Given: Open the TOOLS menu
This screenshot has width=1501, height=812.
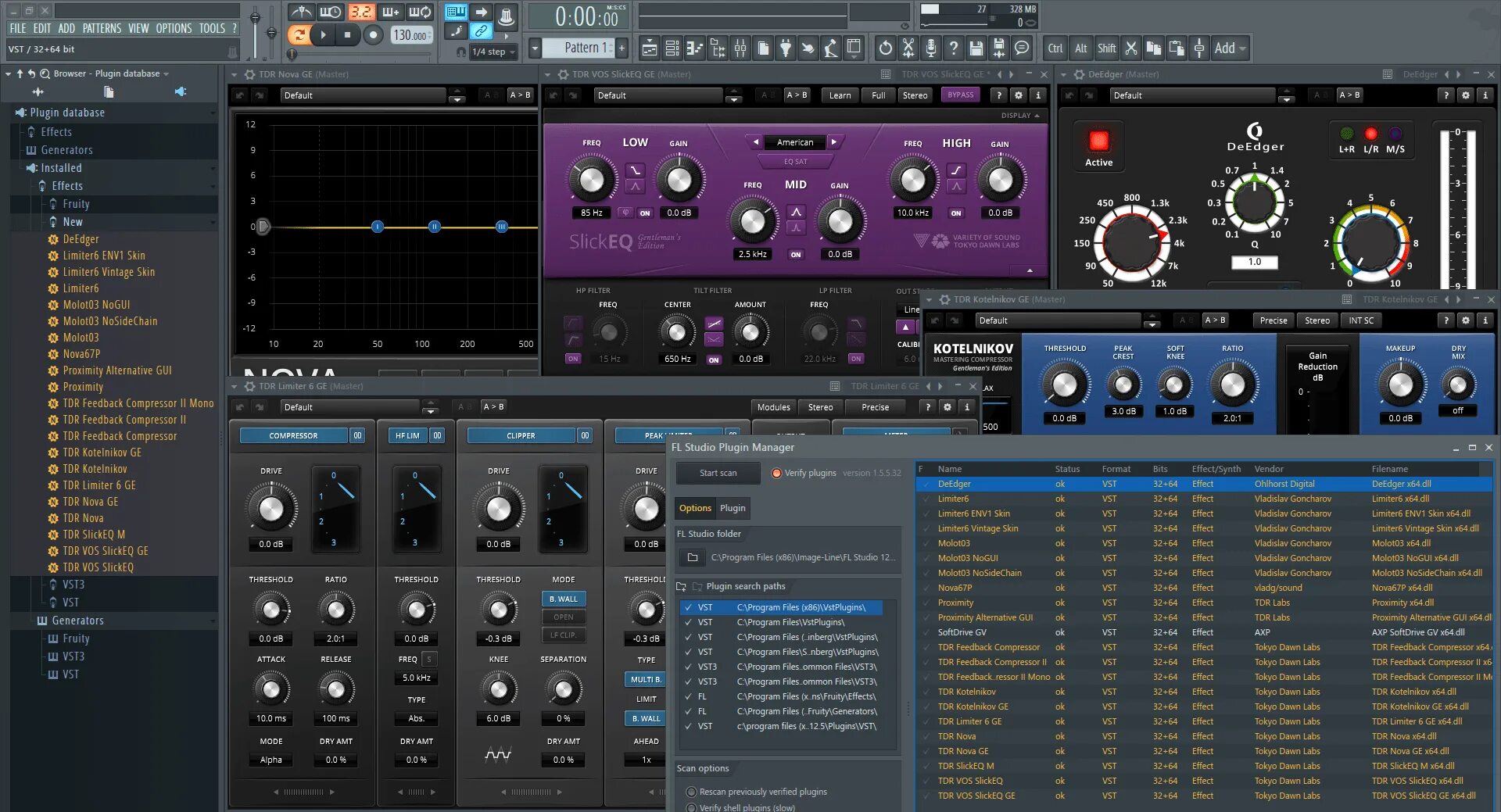Looking at the screenshot, I should pyautogui.click(x=212, y=28).
